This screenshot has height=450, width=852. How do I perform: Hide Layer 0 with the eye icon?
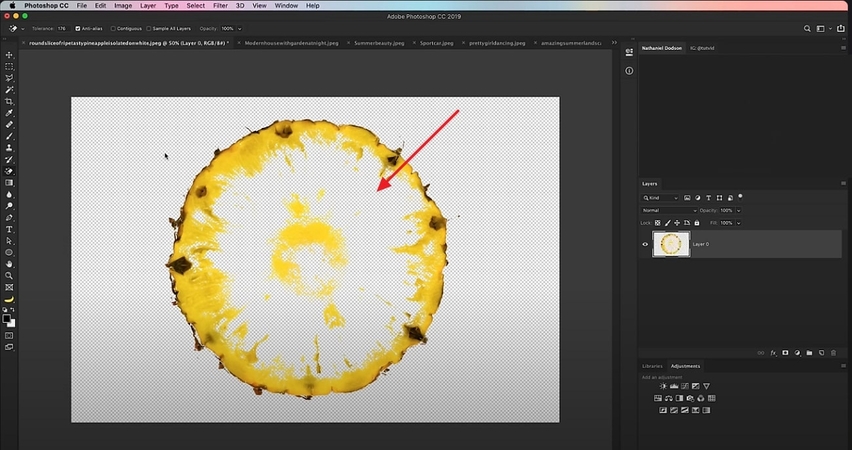pyautogui.click(x=645, y=244)
